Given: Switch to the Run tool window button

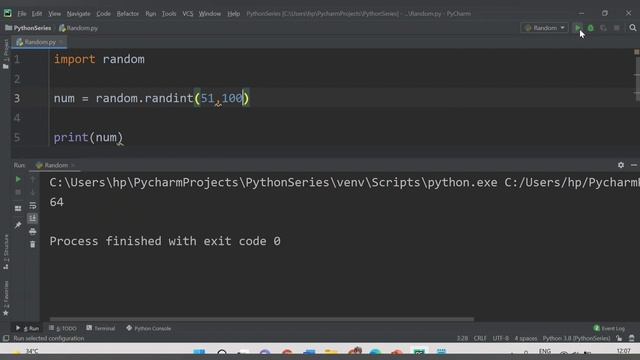Looking at the screenshot, I should [27, 328].
